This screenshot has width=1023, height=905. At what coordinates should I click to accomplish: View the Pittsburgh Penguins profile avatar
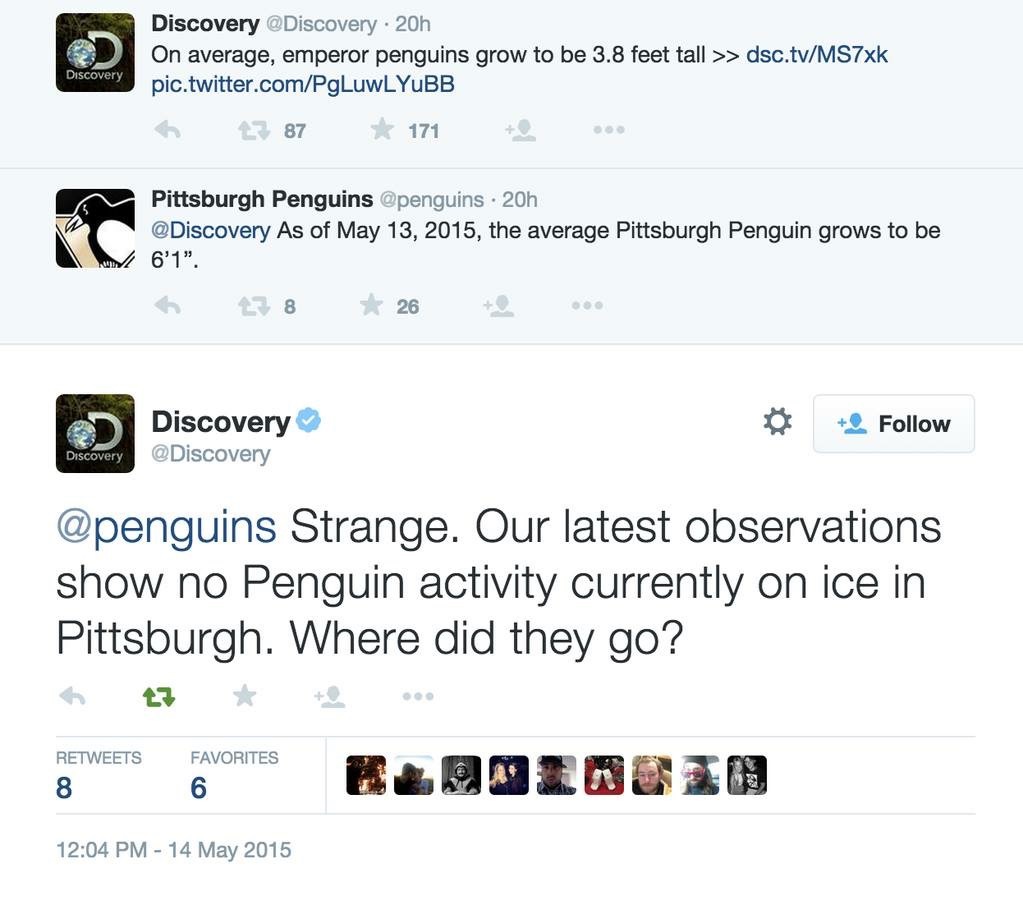95,228
